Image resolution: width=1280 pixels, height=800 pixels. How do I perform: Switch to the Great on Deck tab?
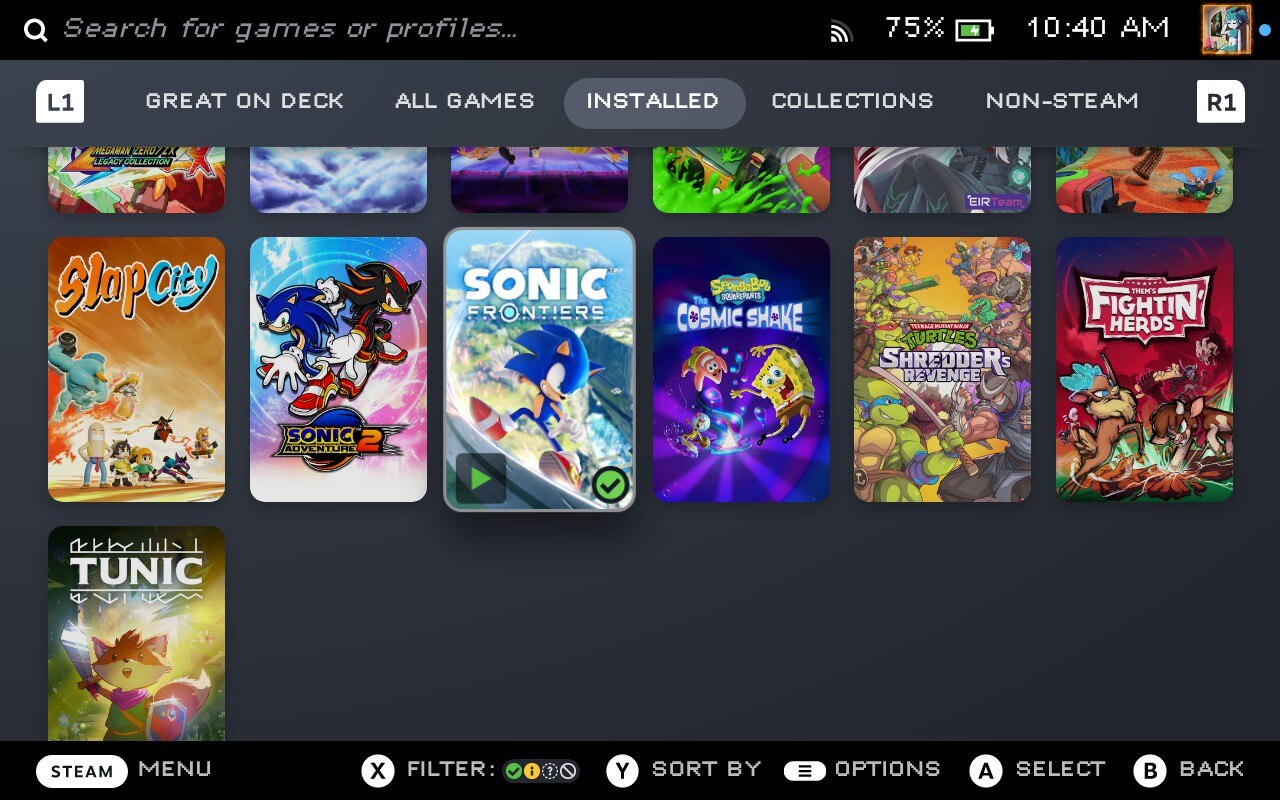[245, 101]
